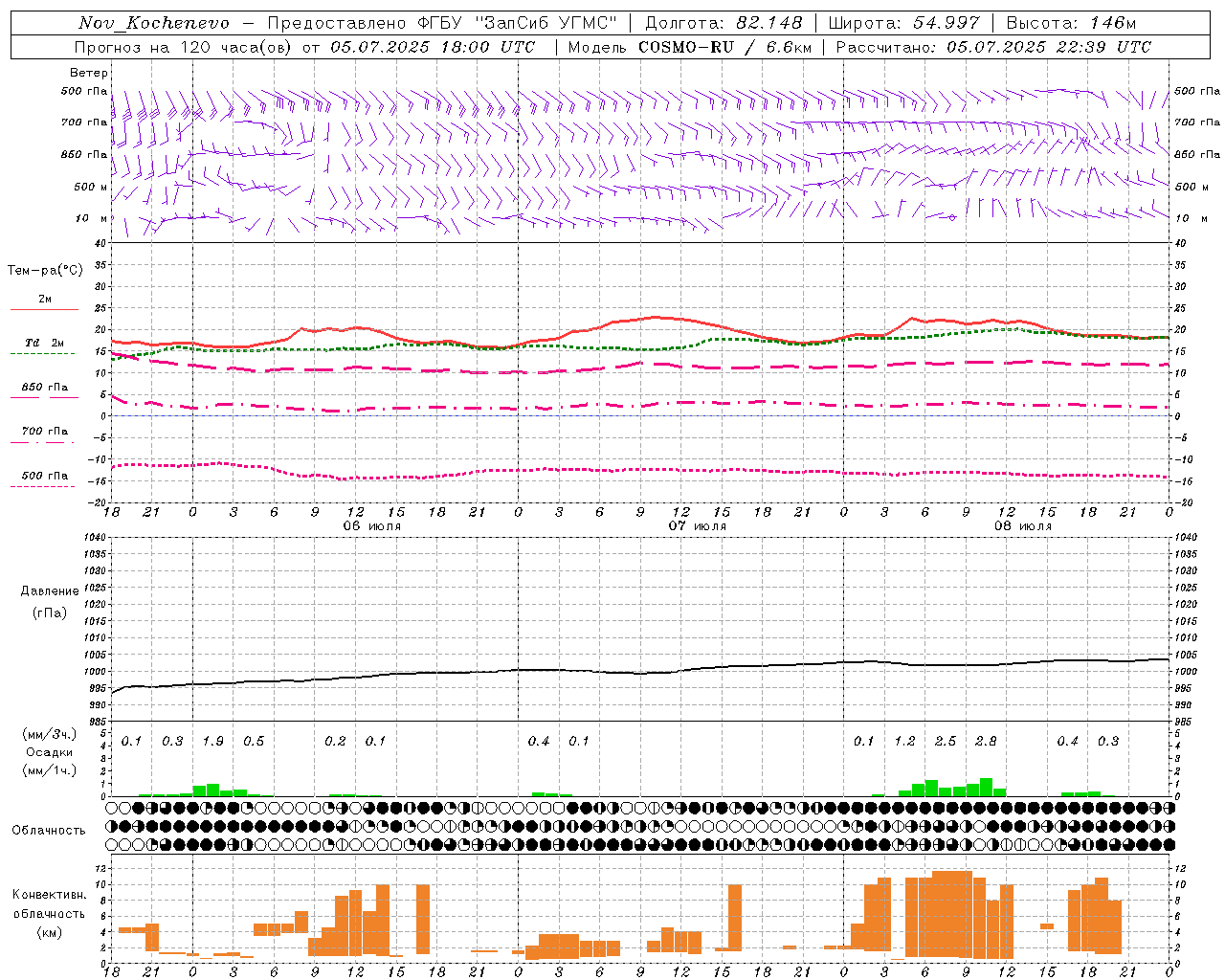Click the dotted 500 гПа temperature legend line
Screen dimensions: 1225x980
click(x=42, y=486)
